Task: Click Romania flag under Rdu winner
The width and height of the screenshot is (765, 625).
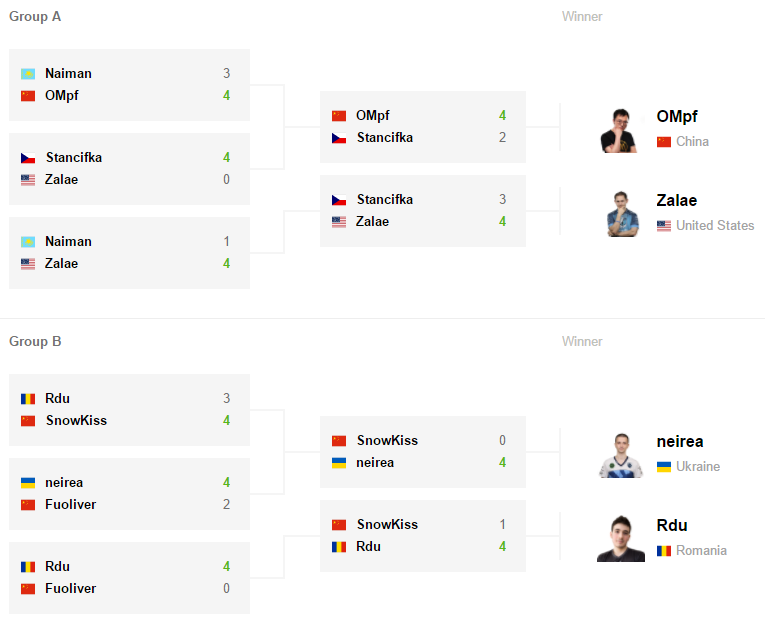Action: 664,551
